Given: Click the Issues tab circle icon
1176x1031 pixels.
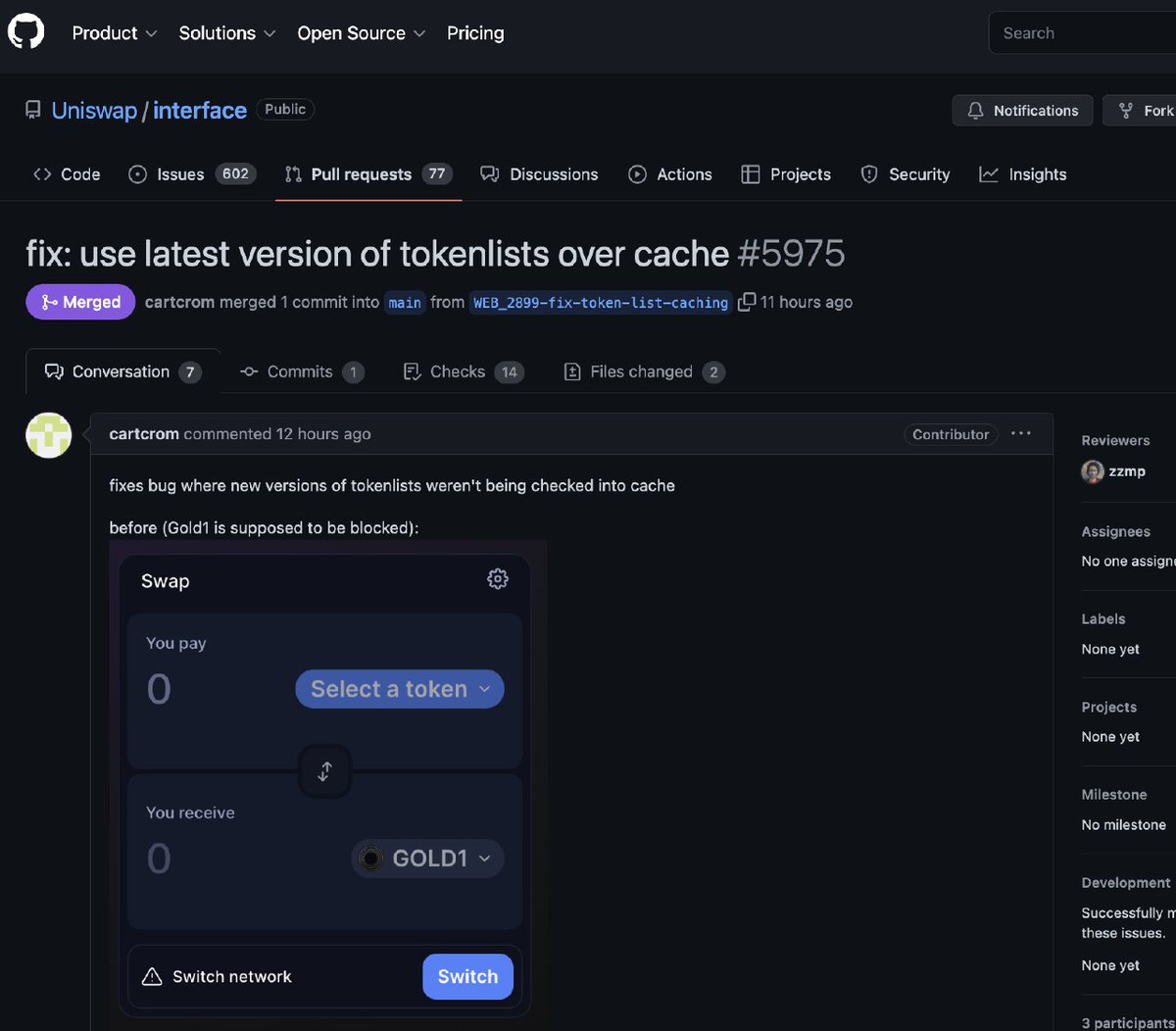Looking at the screenshot, I should [138, 174].
